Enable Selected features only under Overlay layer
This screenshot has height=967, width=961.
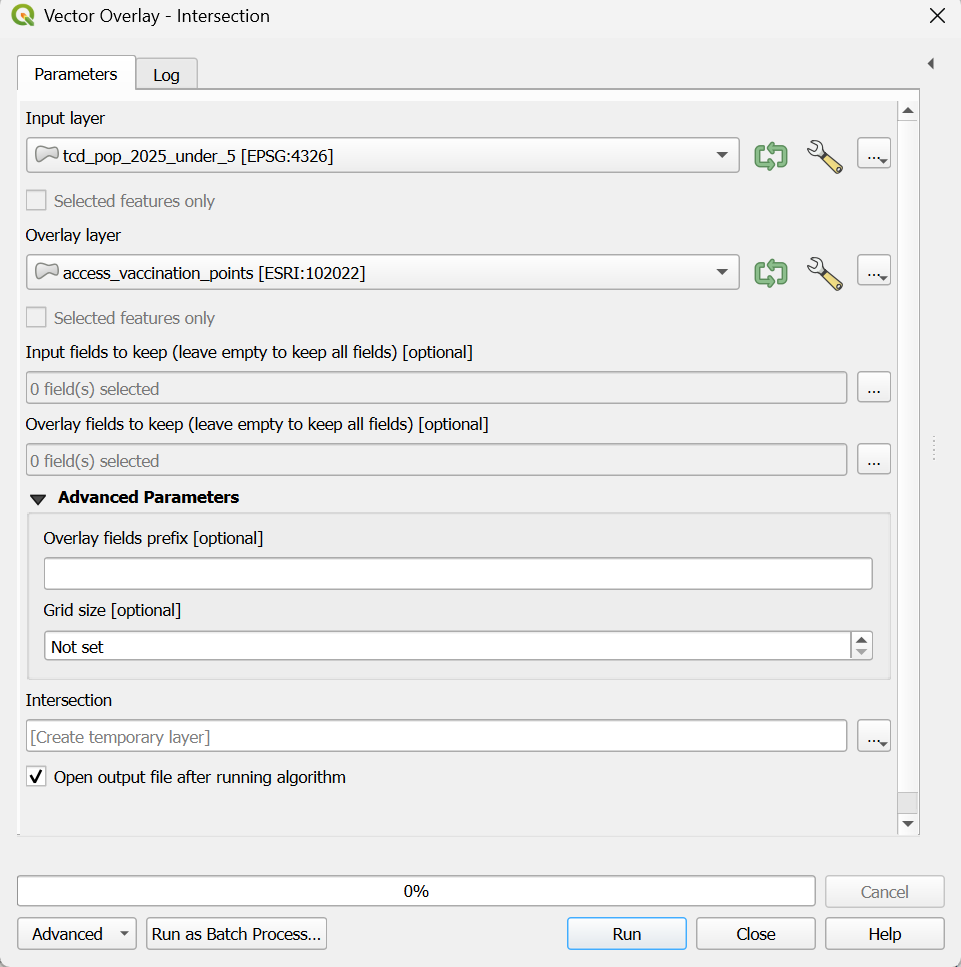[x=36, y=318]
